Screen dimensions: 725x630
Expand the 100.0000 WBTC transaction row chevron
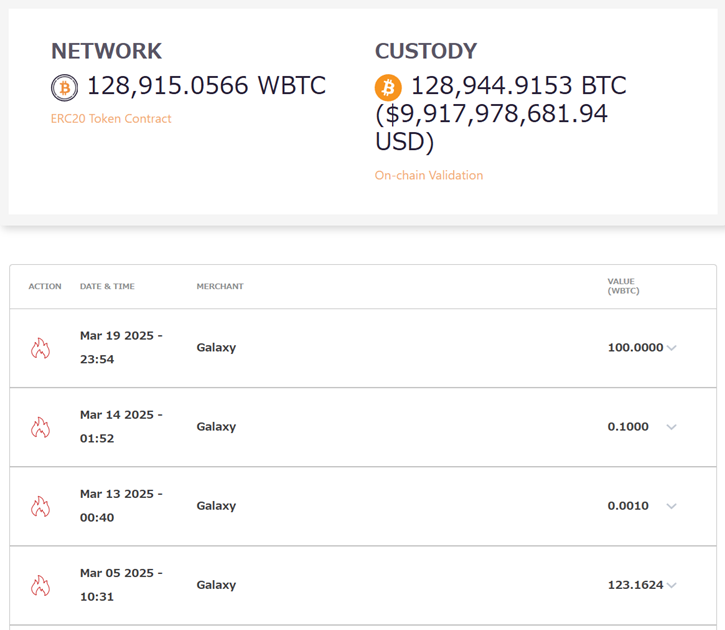(671, 348)
